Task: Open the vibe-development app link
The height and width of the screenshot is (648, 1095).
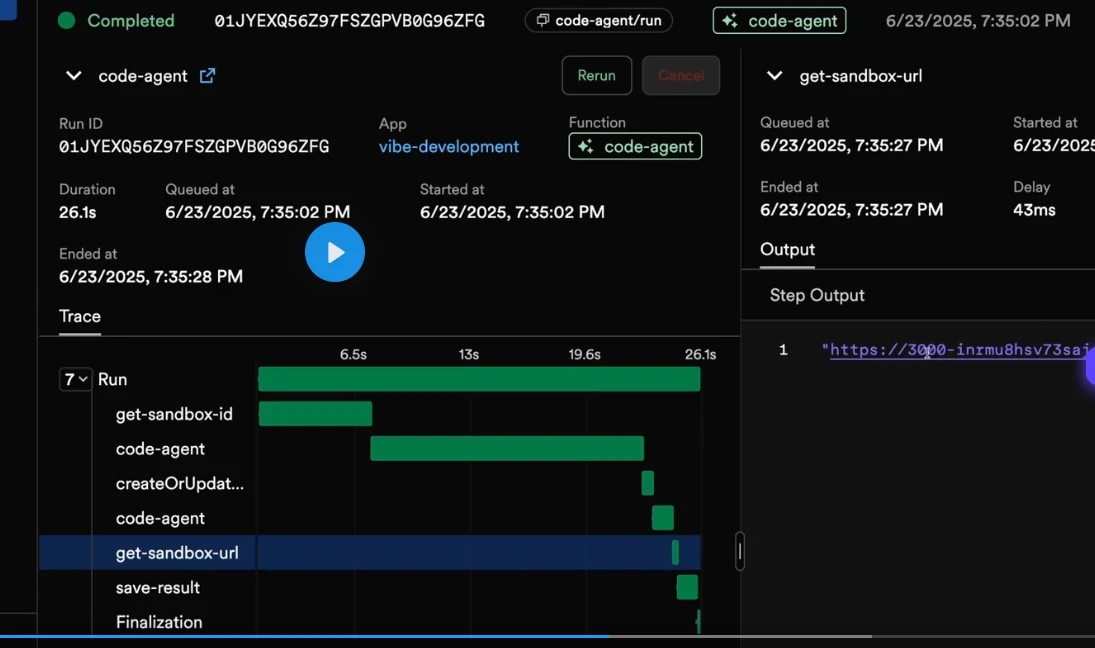Action: pyautogui.click(x=448, y=147)
